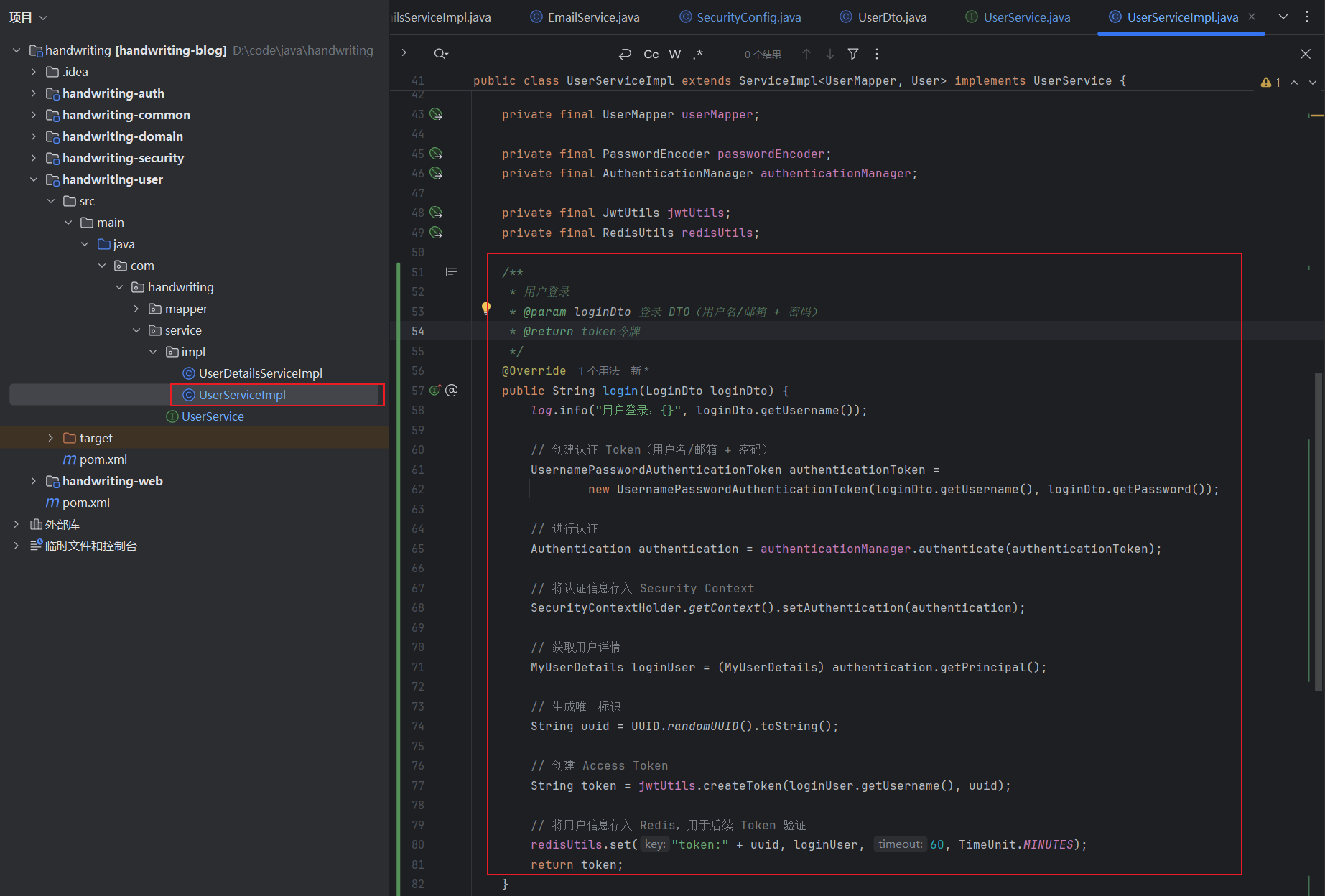Screen dimensions: 1325x896
Task: Expand the handwriting-web module
Action: (34, 481)
